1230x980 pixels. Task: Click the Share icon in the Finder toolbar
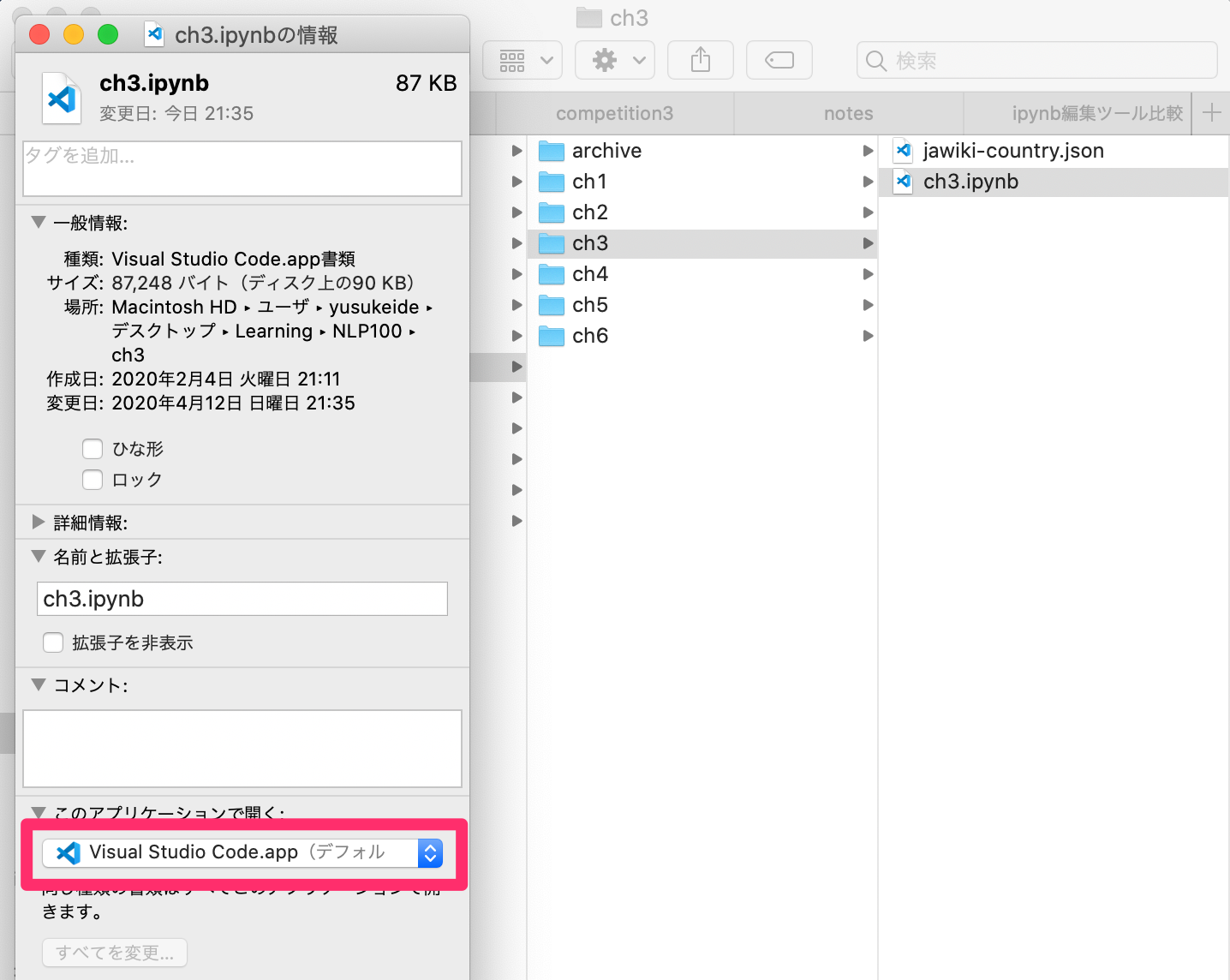pyautogui.click(x=700, y=60)
